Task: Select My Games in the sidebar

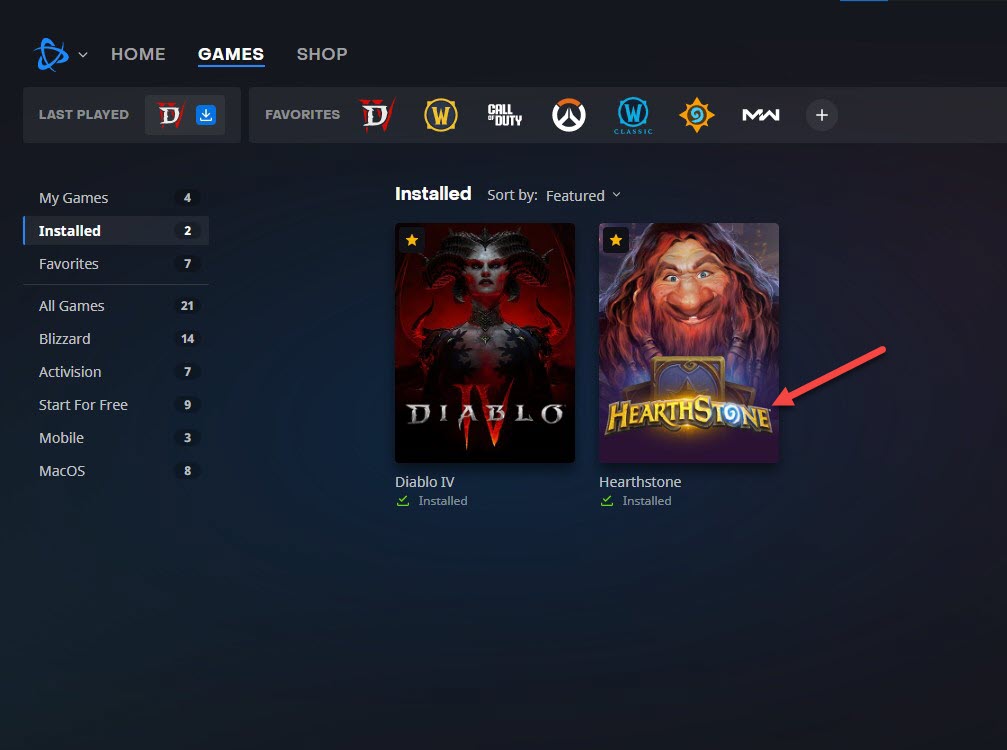Action: pyautogui.click(x=116, y=198)
